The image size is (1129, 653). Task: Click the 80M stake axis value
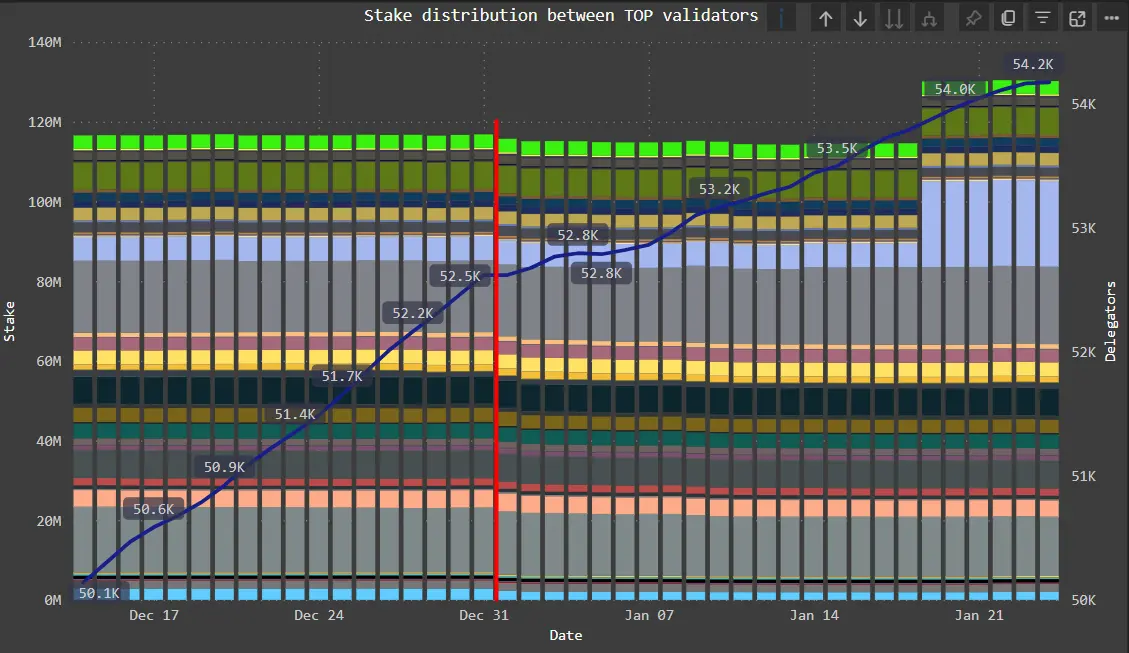[x=49, y=282]
